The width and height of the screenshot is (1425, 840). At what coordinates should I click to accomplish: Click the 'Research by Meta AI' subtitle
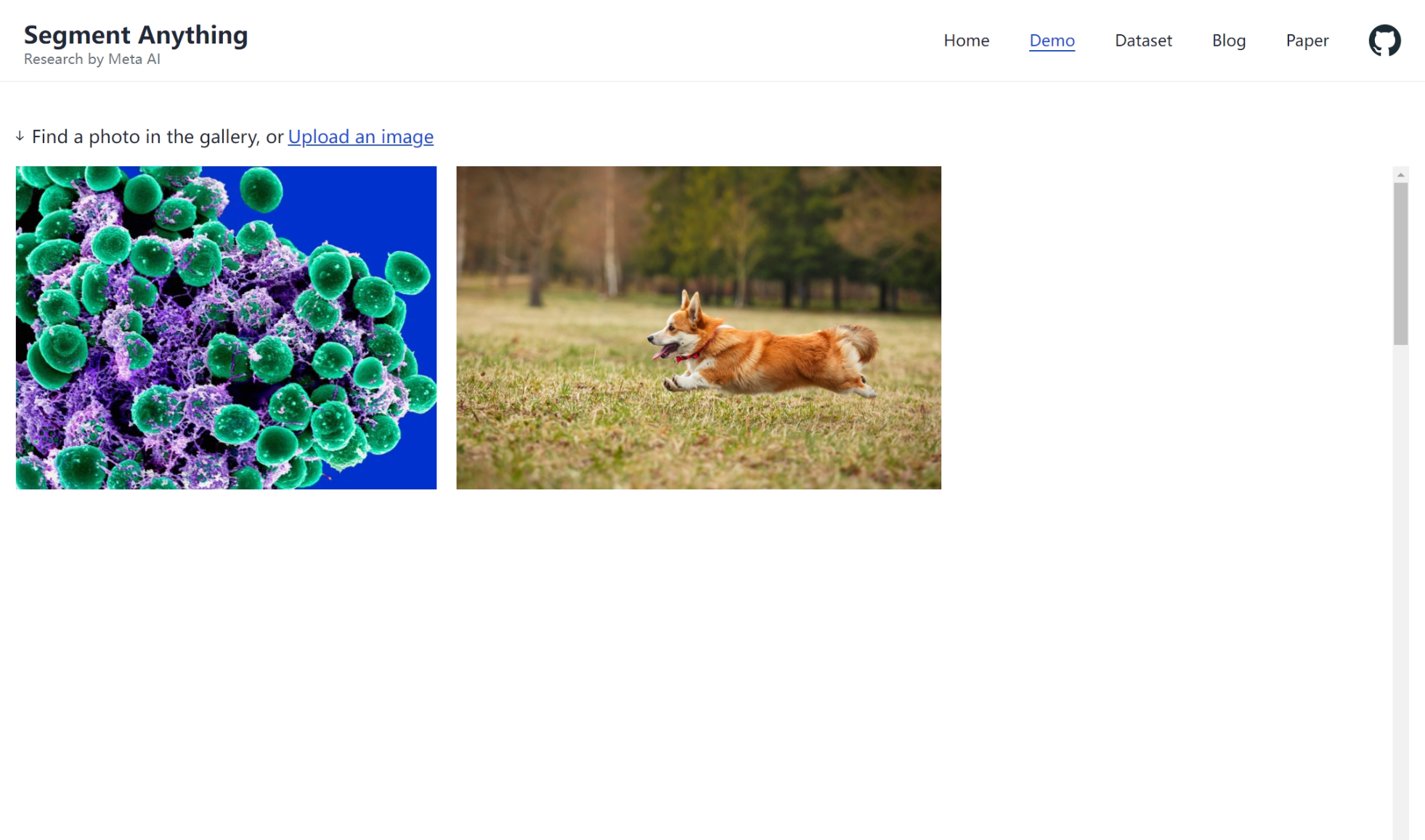pyautogui.click(x=92, y=60)
